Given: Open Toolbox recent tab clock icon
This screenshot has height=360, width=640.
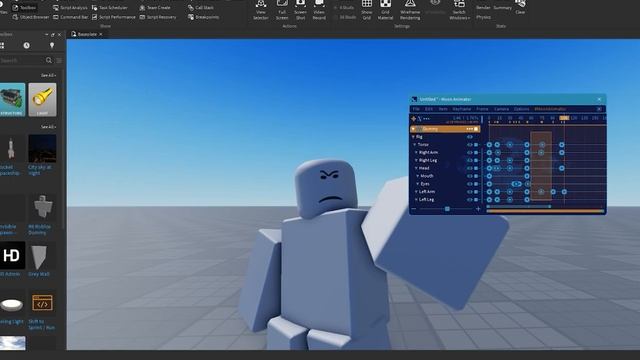Looking at the screenshot, I should coord(27,45).
